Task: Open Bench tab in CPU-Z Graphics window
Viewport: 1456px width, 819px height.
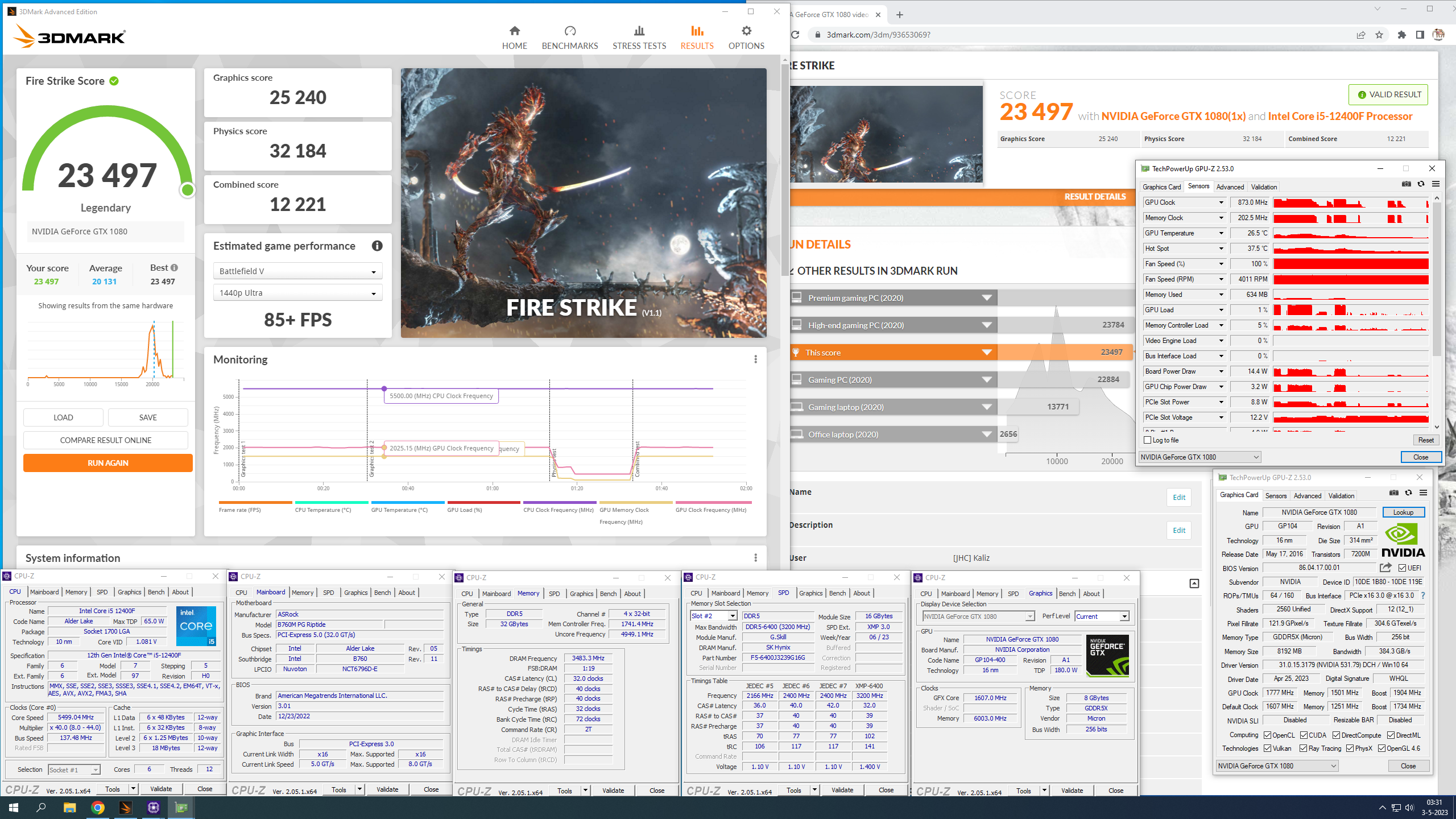Action: click(x=1067, y=593)
